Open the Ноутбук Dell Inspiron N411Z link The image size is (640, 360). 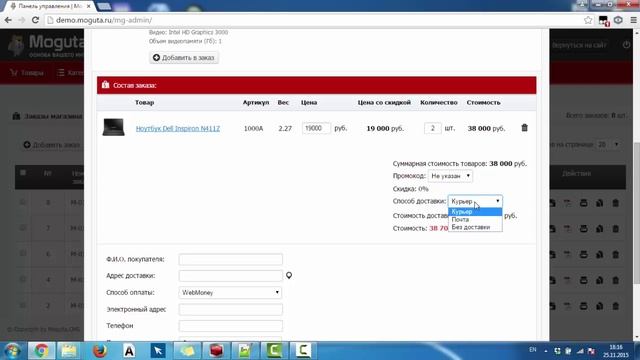[178, 128]
